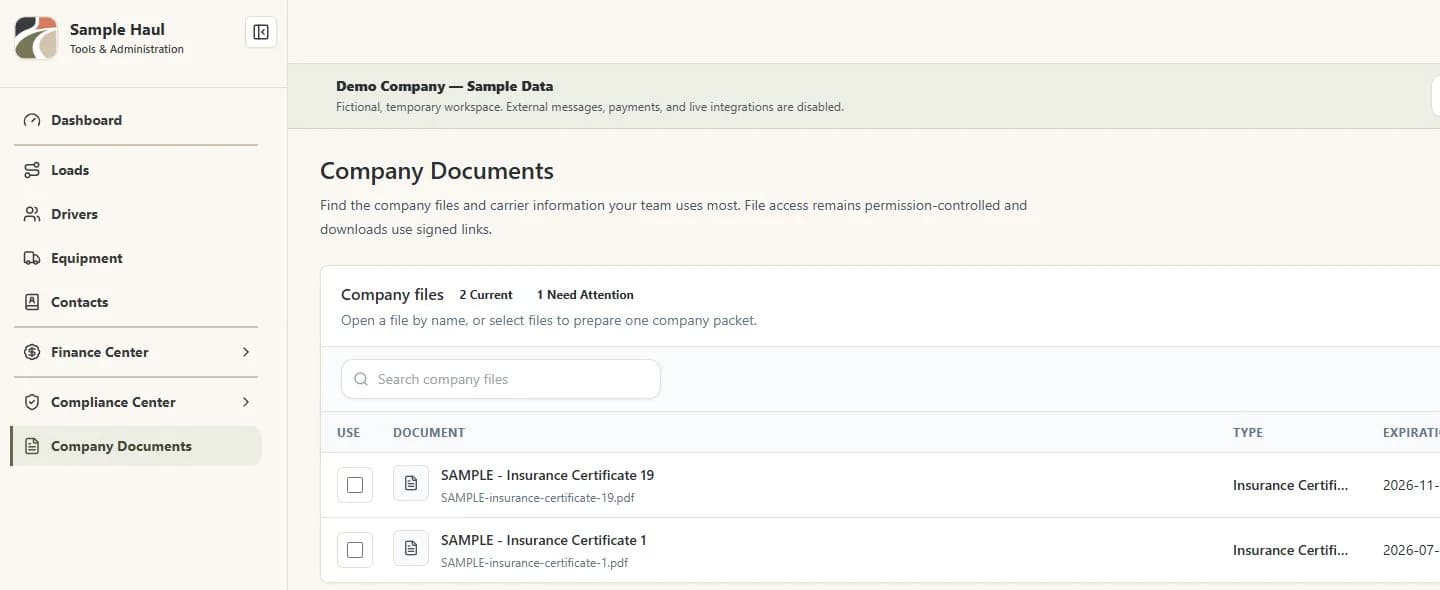This screenshot has height=590, width=1440.
Task: Click the search magnifier icon
Action: 362,379
